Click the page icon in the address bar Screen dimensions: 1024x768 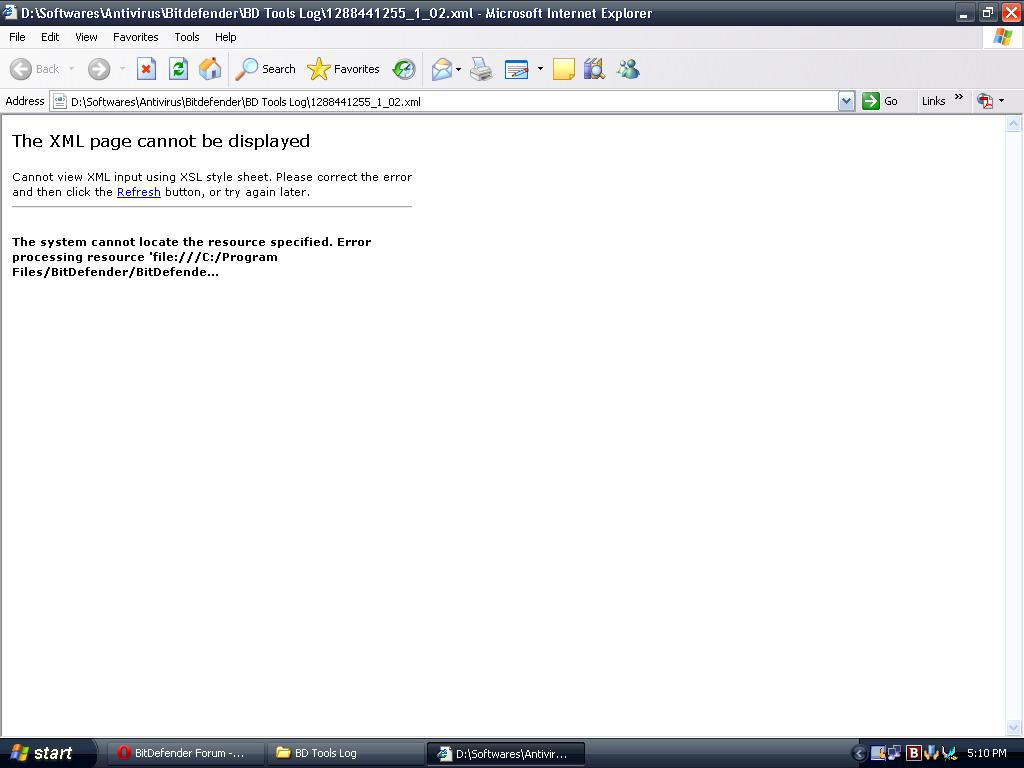pyautogui.click(x=60, y=101)
